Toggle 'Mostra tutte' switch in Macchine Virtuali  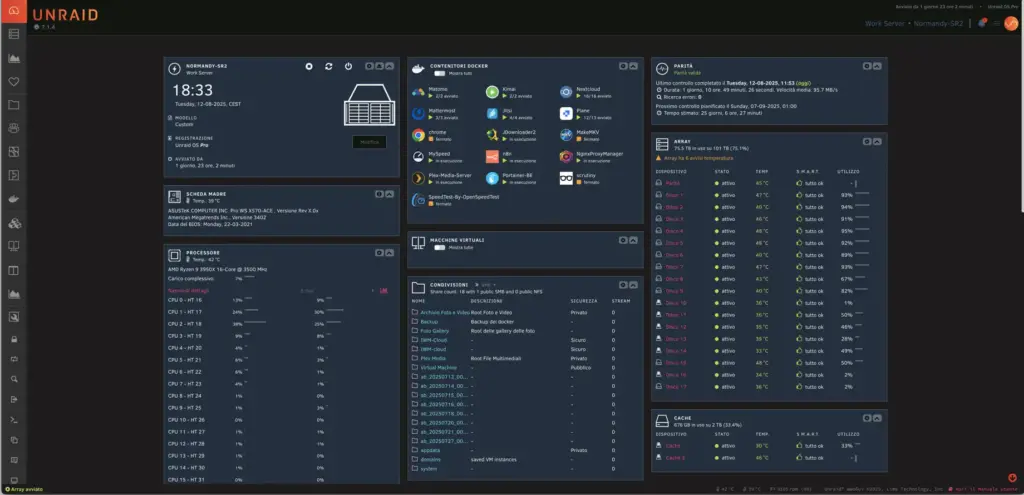(439, 247)
